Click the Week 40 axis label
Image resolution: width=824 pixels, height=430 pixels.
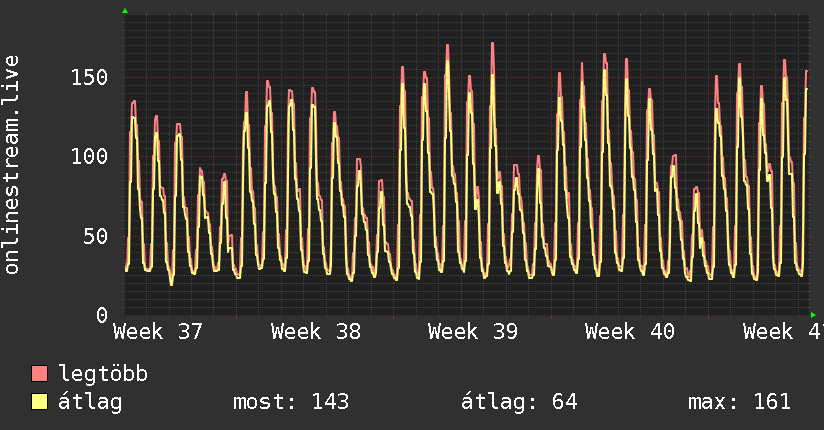[x=630, y=332]
